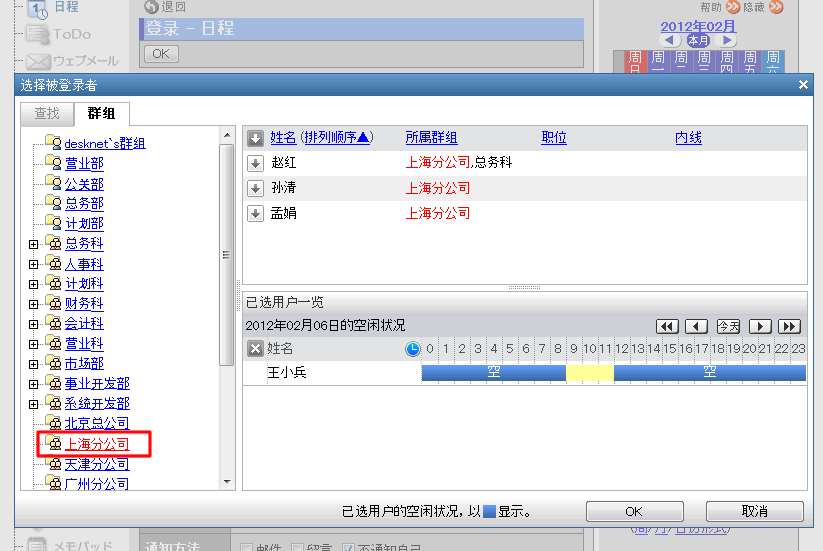Viewport: 823px width, 551px height.
Task: Open the 北京总公司 group in the tree
Action: click(96, 424)
